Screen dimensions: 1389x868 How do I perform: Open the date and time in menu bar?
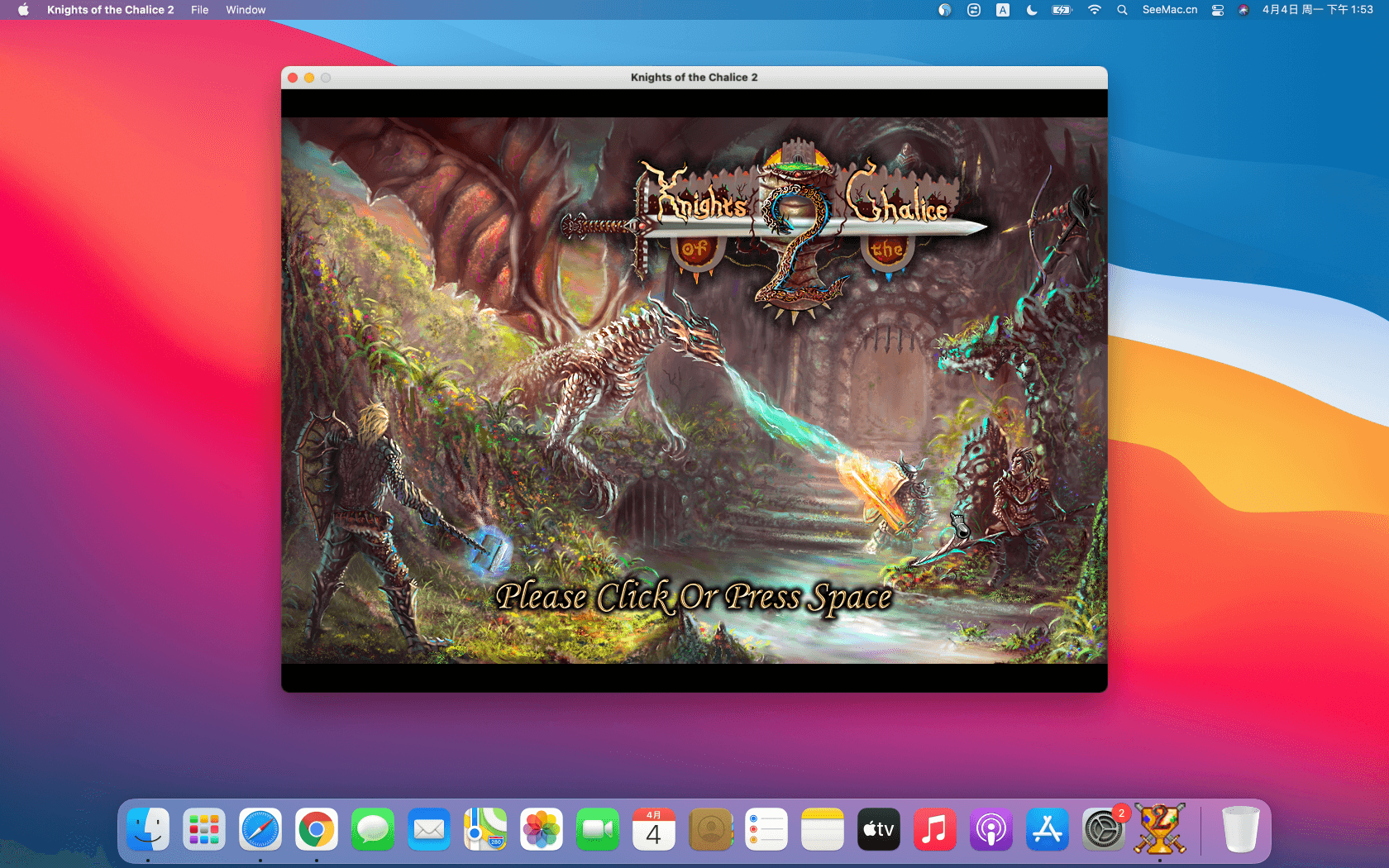click(1317, 10)
